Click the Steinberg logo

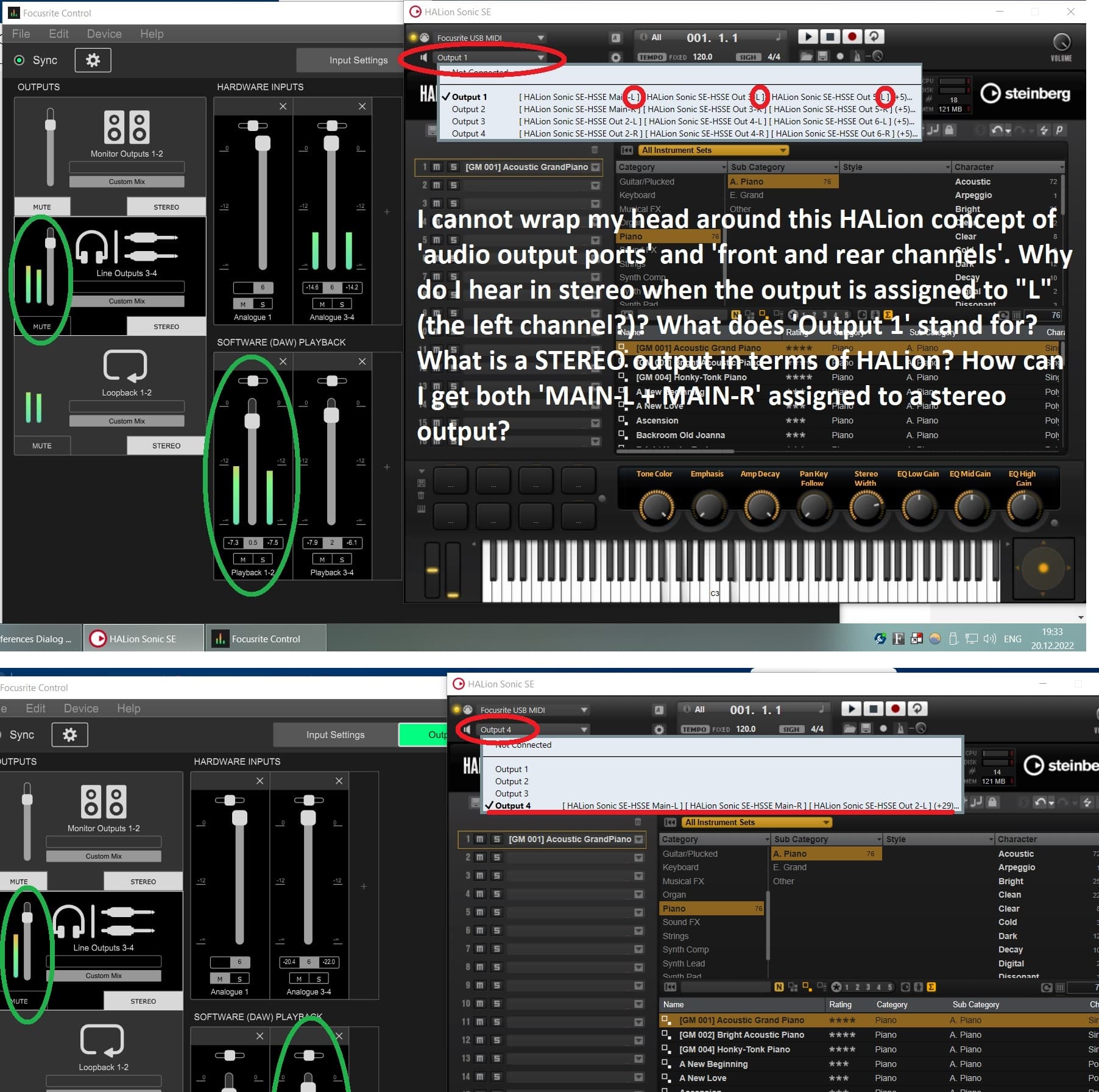tap(1027, 94)
